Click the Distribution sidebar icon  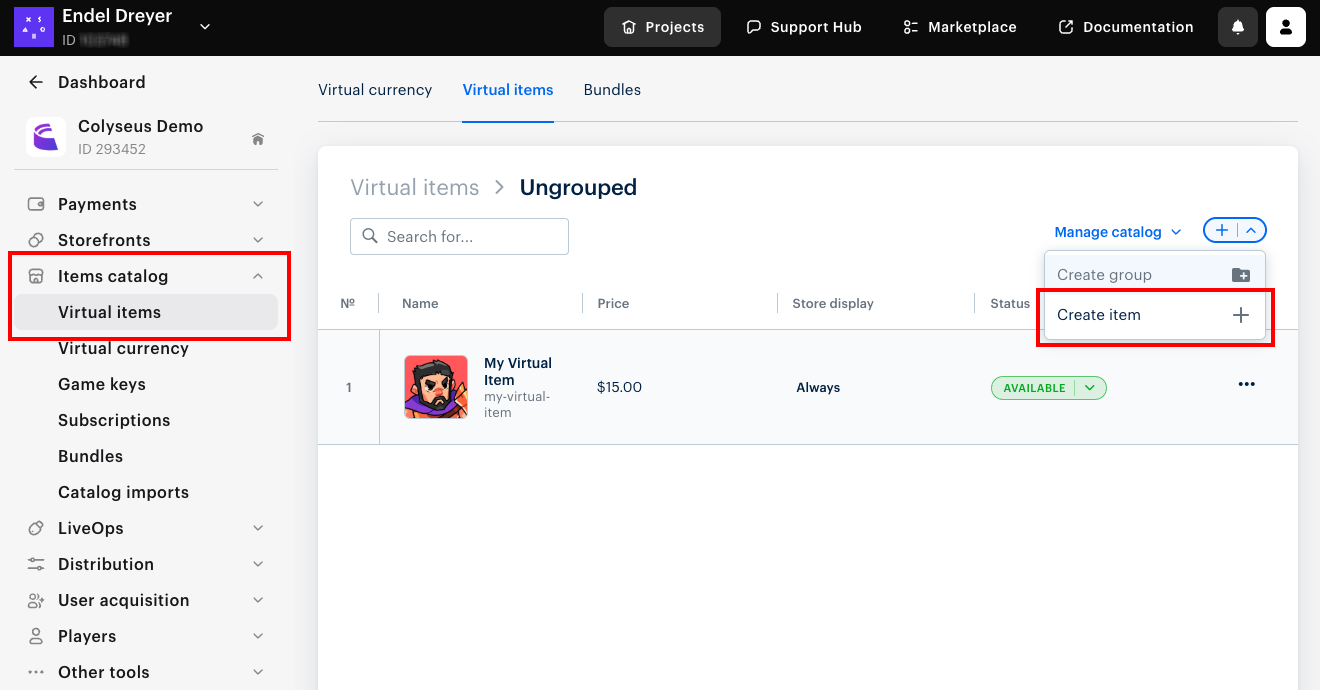pos(35,564)
